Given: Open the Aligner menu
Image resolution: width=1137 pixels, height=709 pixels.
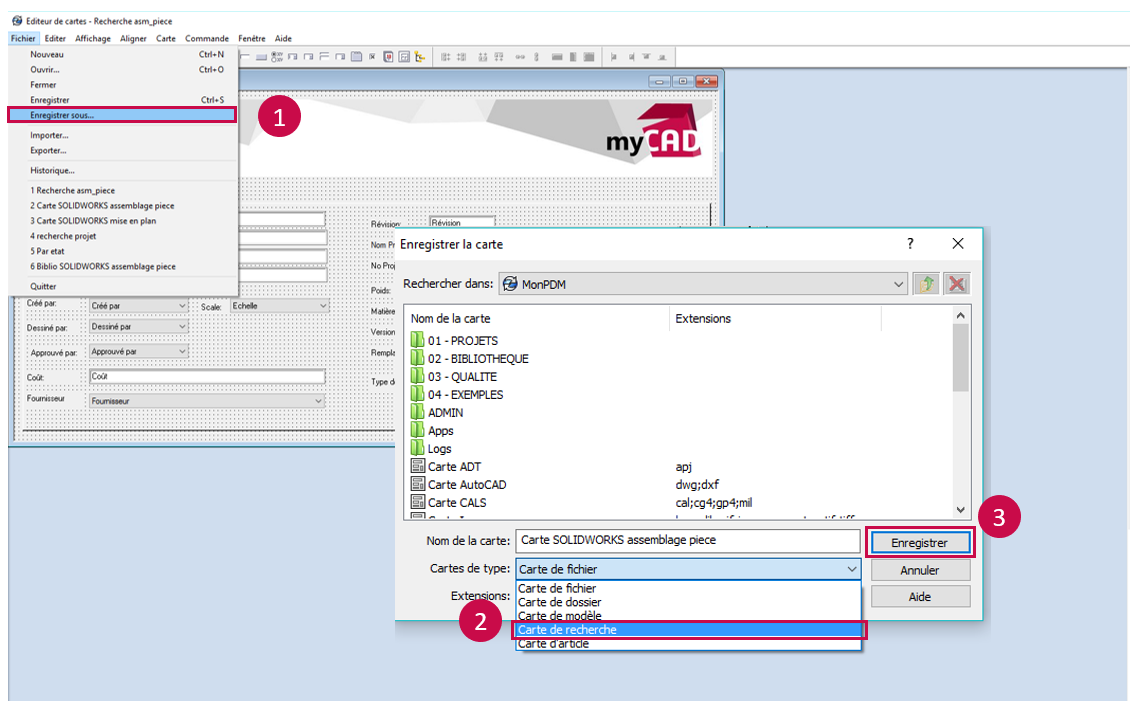Looking at the screenshot, I should (133, 38).
